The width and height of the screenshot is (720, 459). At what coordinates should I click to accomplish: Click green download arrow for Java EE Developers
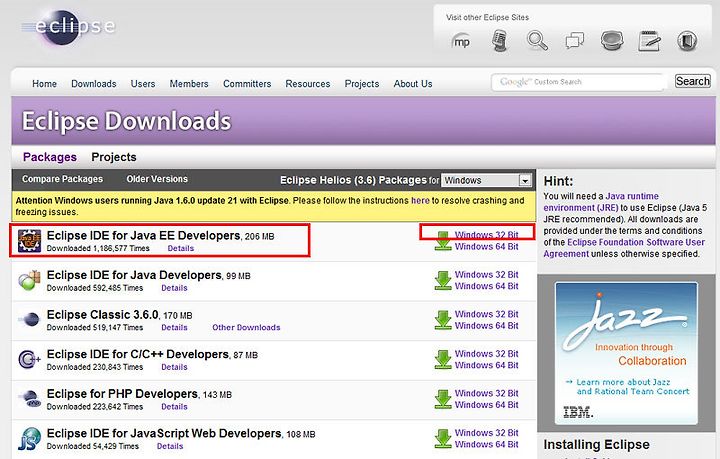pyautogui.click(x=443, y=241)
